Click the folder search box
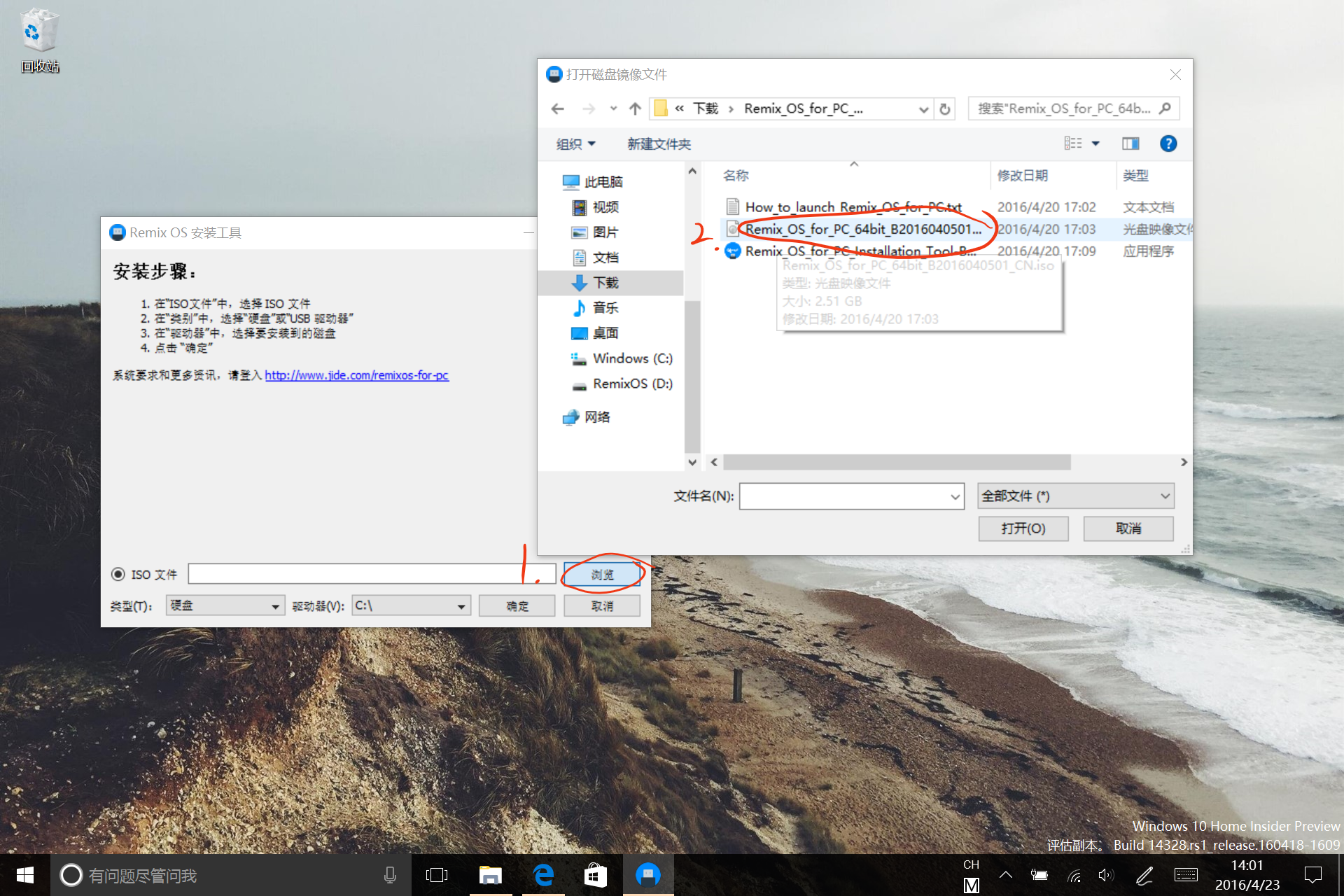 1074,108
